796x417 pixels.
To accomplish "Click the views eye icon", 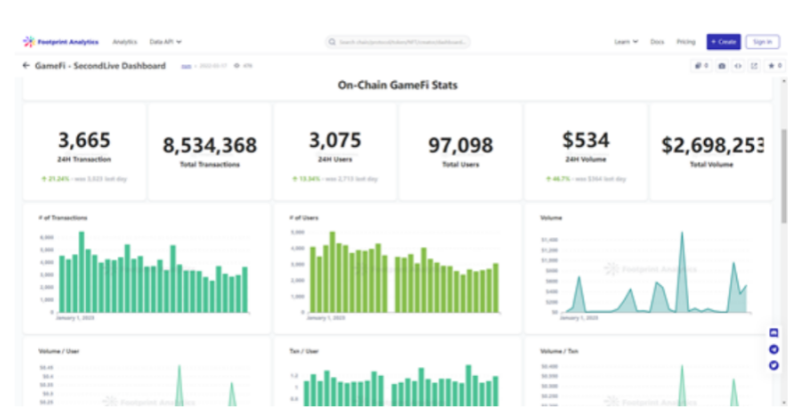I will click(x=237, y=66).
